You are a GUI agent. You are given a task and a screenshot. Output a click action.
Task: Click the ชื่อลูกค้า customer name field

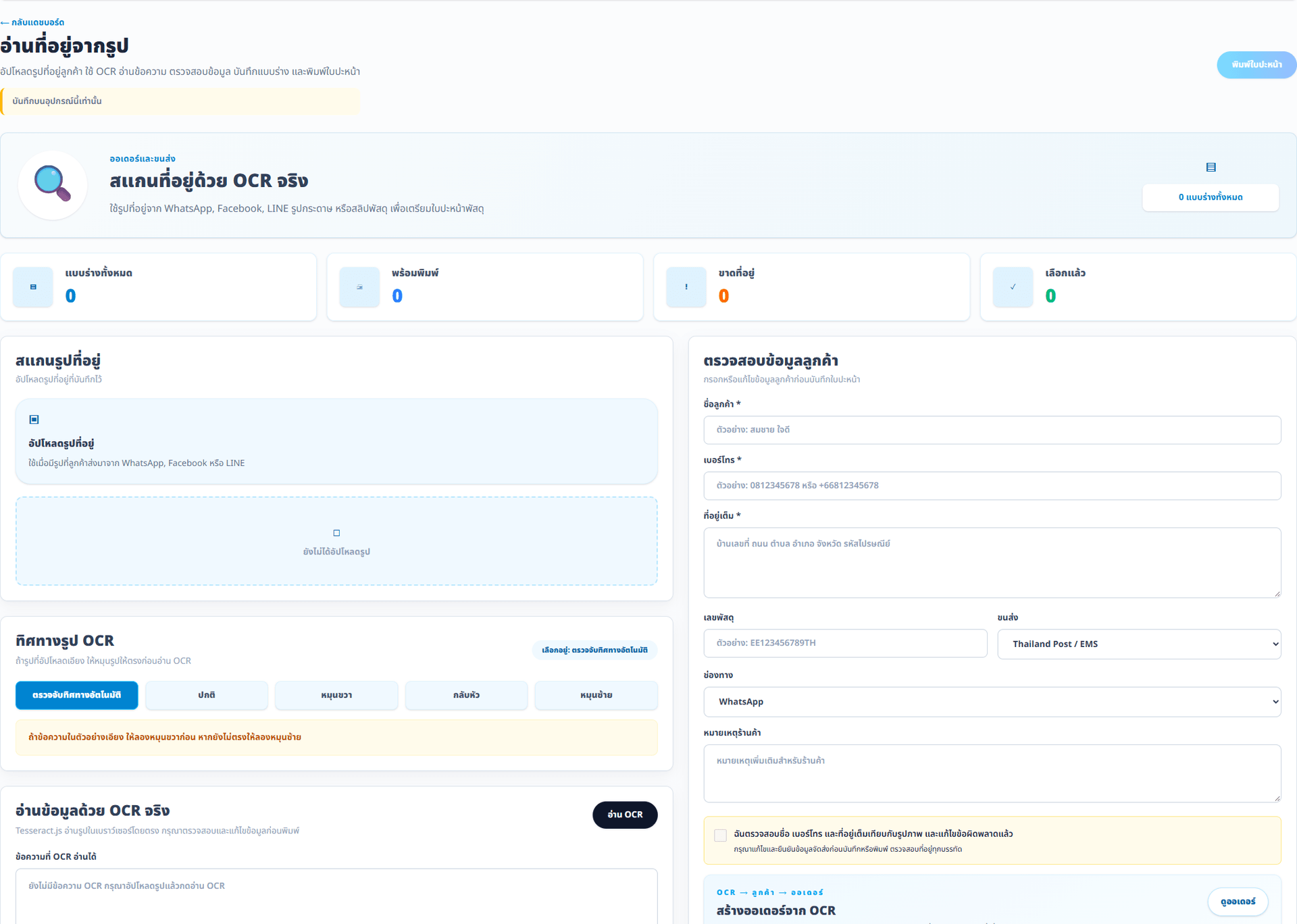pyautogui.click(x=992, y=430)
